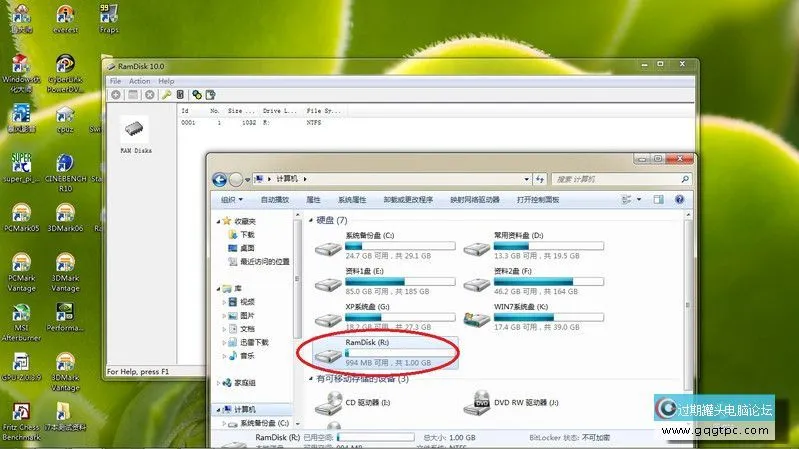
Task: Click the green gears icon in RamDisk toolbar
Action: (x=197, y=95)
